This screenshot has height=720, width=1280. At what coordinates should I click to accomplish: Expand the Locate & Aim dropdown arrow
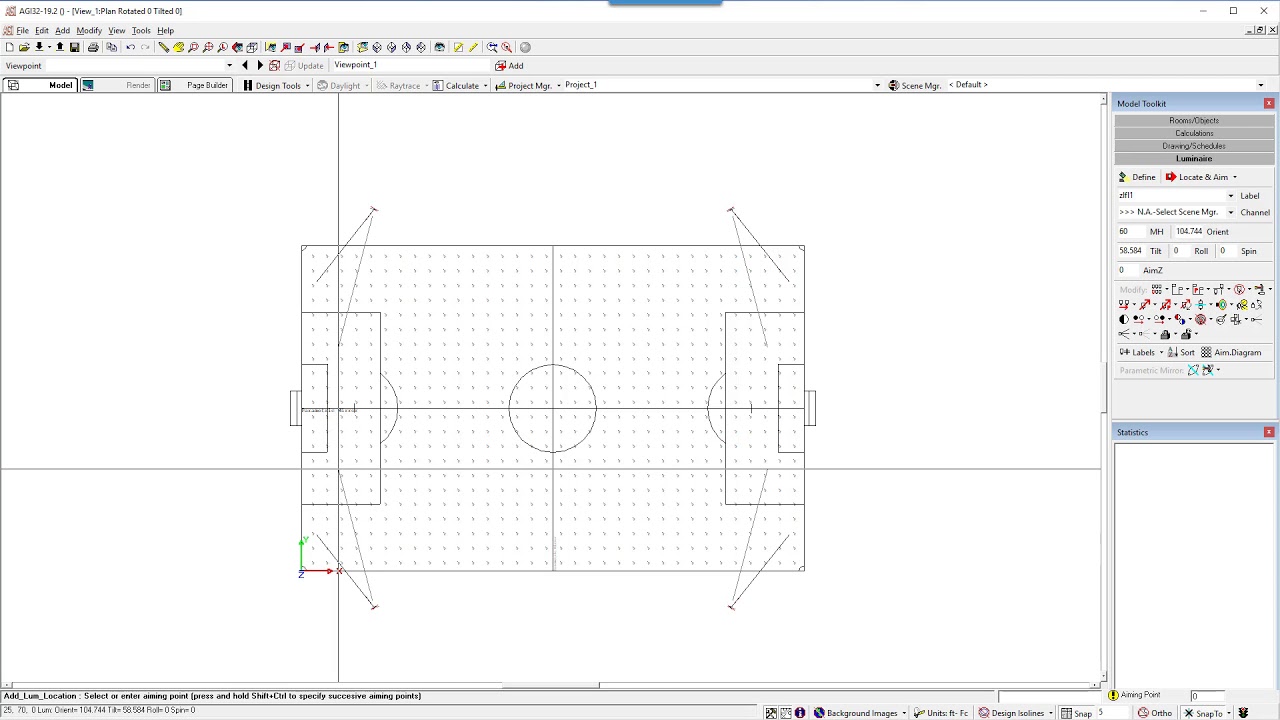[x=1234, y=177]
